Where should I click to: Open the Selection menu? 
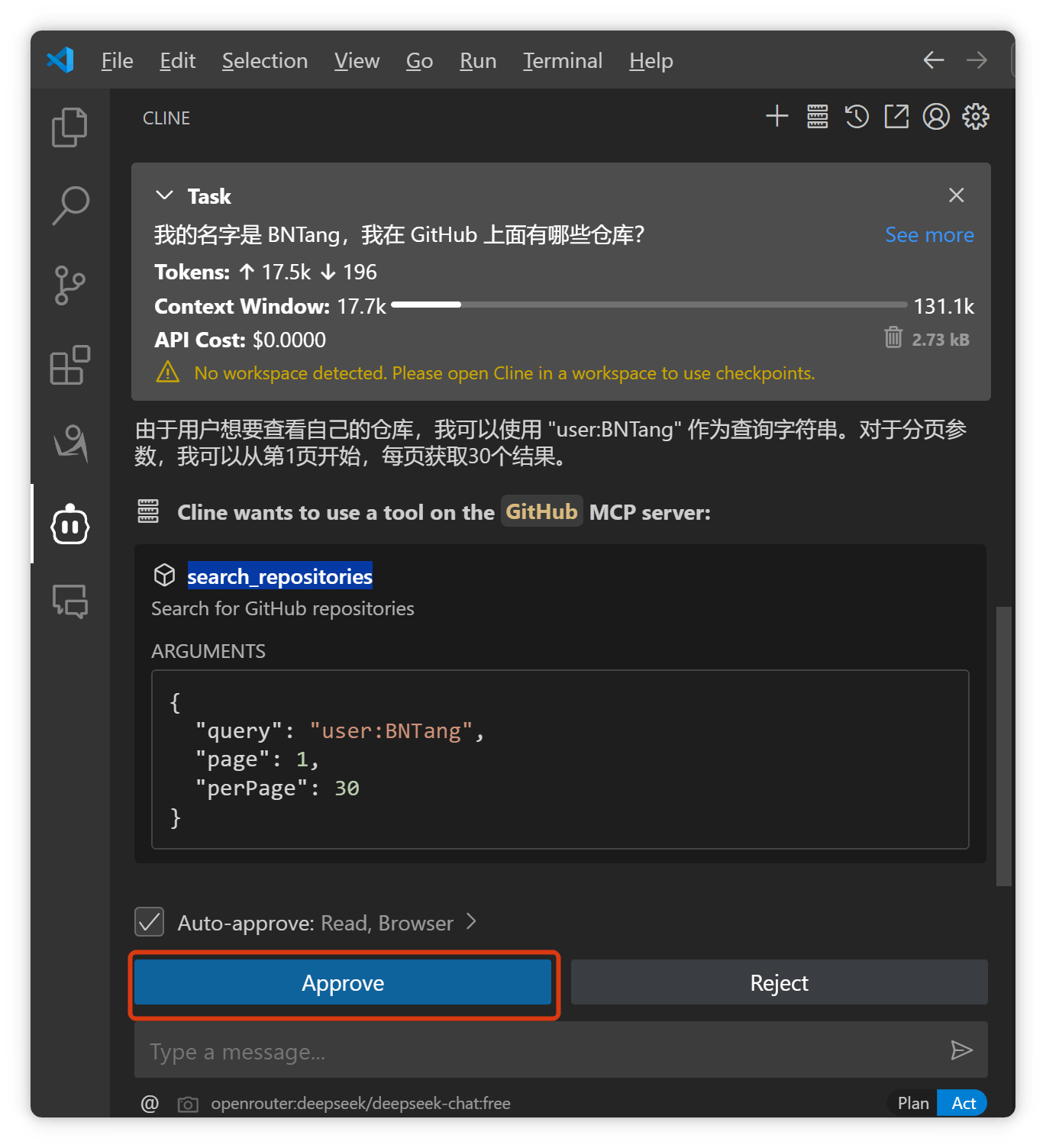coord(265,60)
